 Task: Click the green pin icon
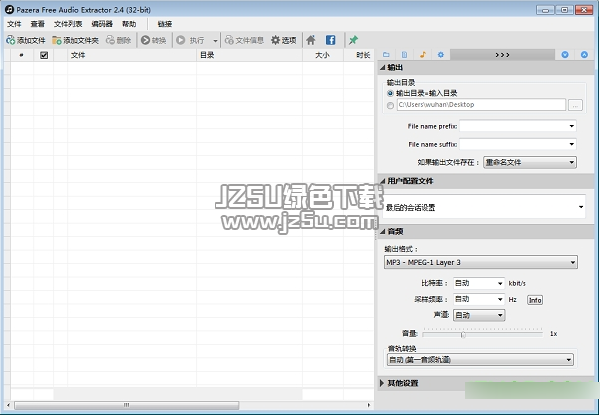[353, 40]
